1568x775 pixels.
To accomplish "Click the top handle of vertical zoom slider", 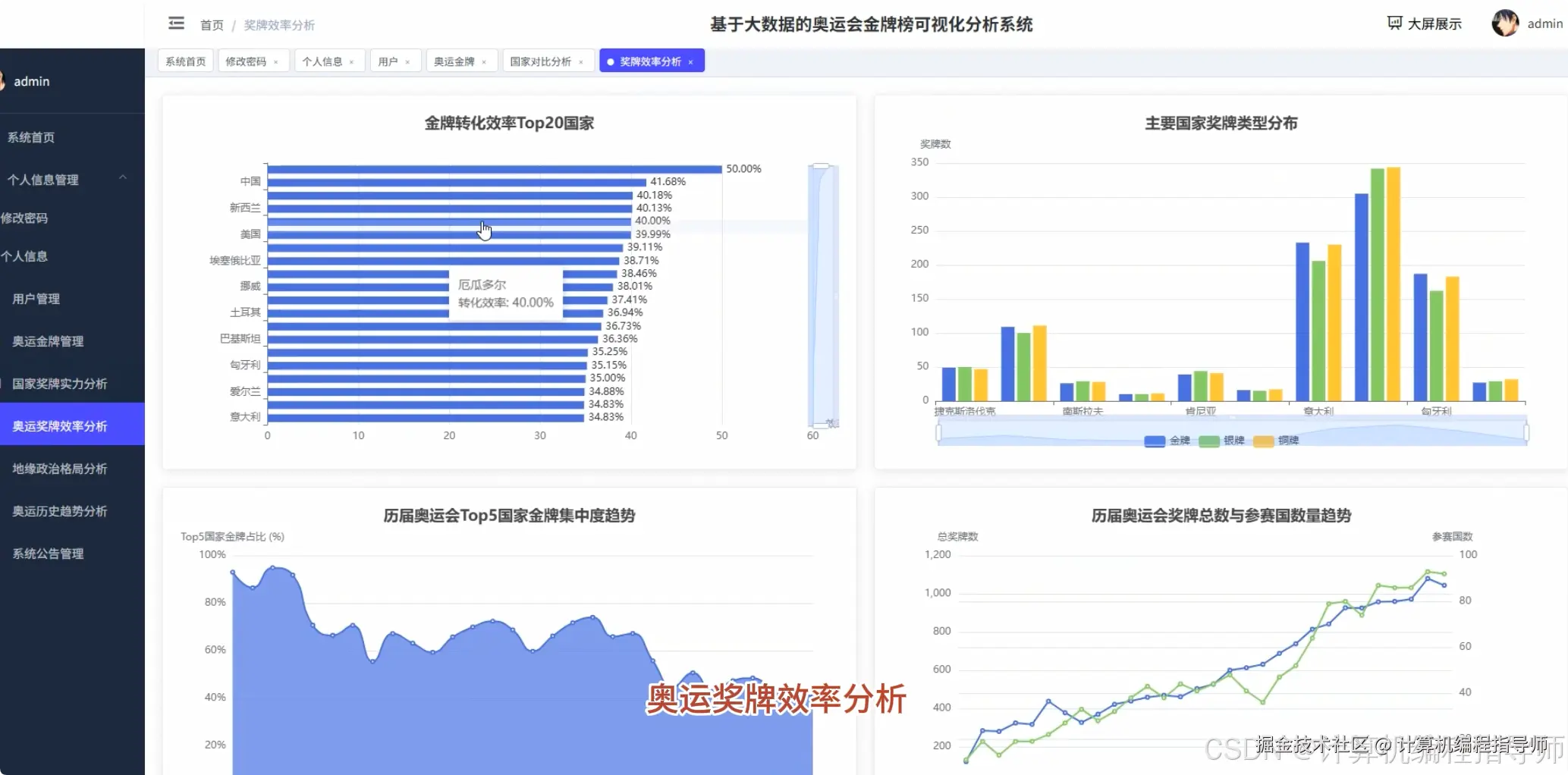I will [x=822, y=165].
